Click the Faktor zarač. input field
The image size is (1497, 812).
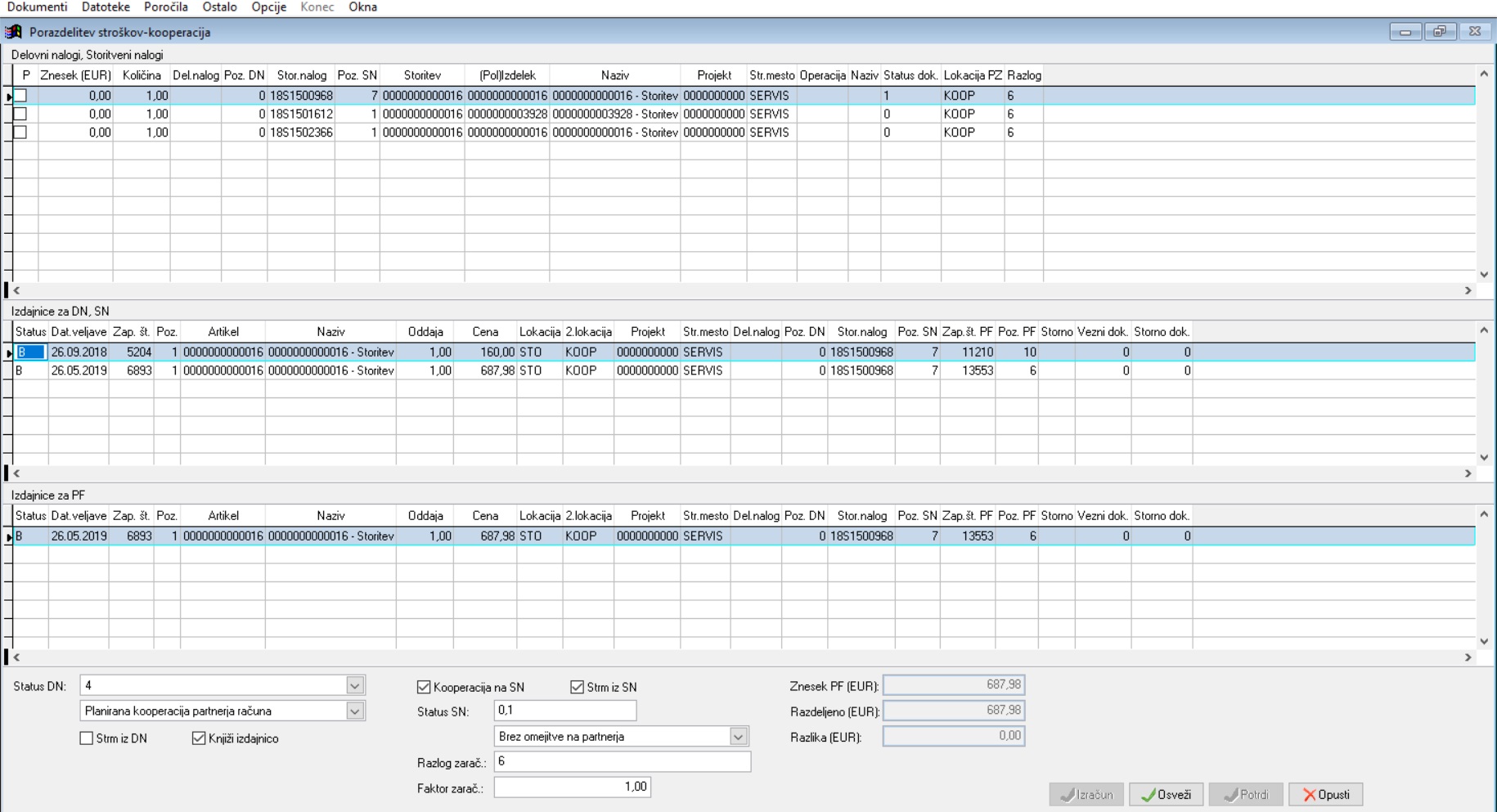click(x=573, y=787)
